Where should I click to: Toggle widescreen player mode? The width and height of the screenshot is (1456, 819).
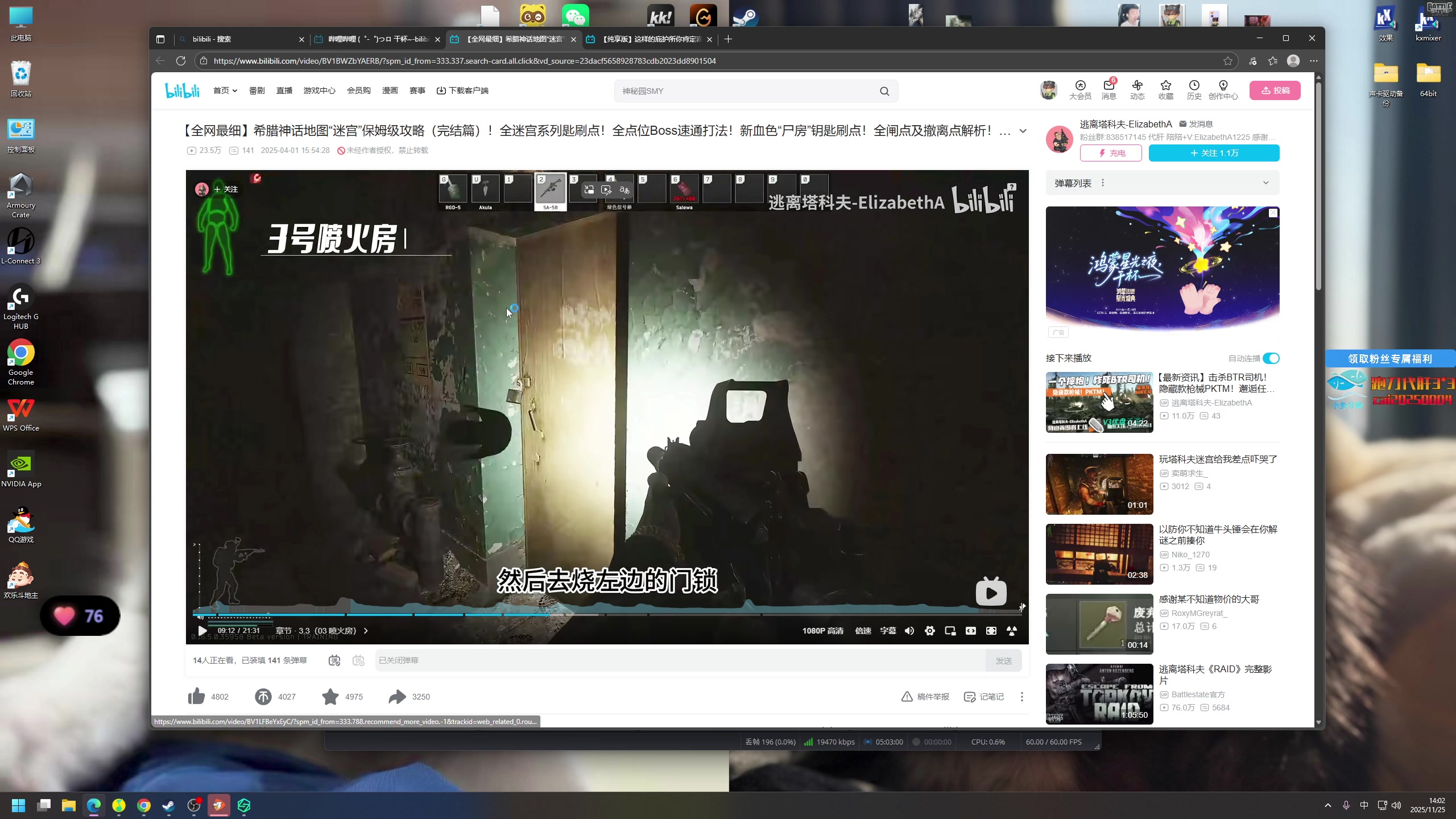click(x=971, y=631)
